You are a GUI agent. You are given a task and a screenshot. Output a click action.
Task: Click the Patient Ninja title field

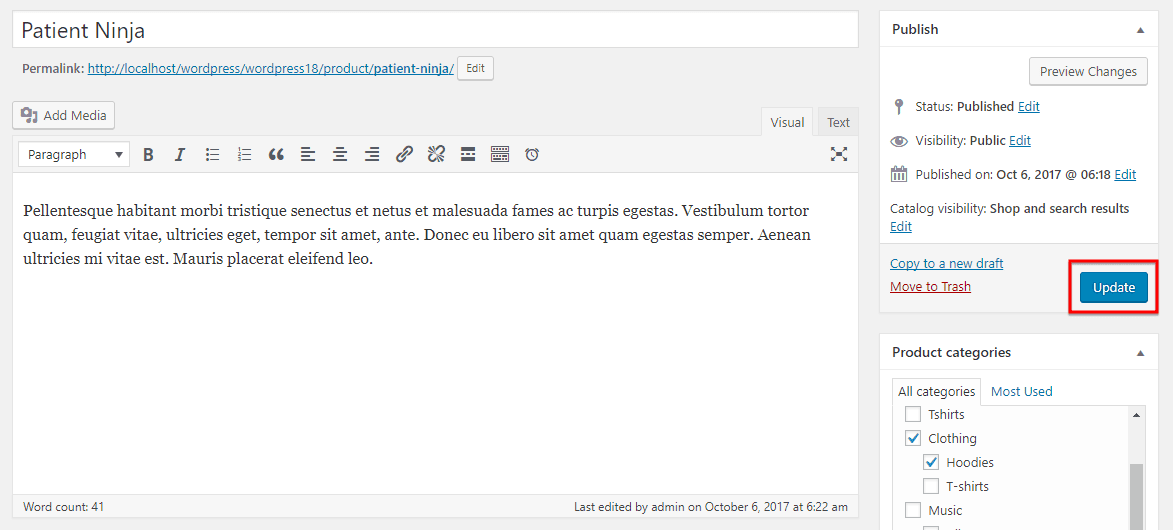point(435,30)
